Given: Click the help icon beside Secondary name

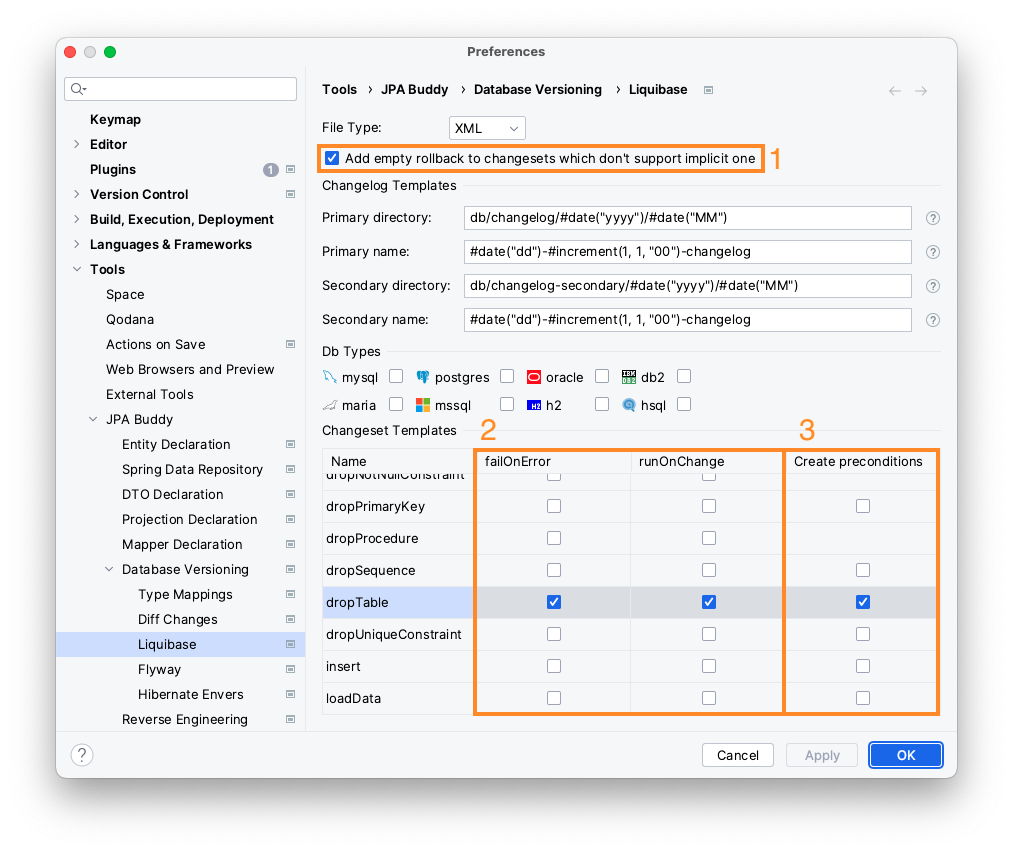Looking at the screenshot, I should click(x=932, y=320).
